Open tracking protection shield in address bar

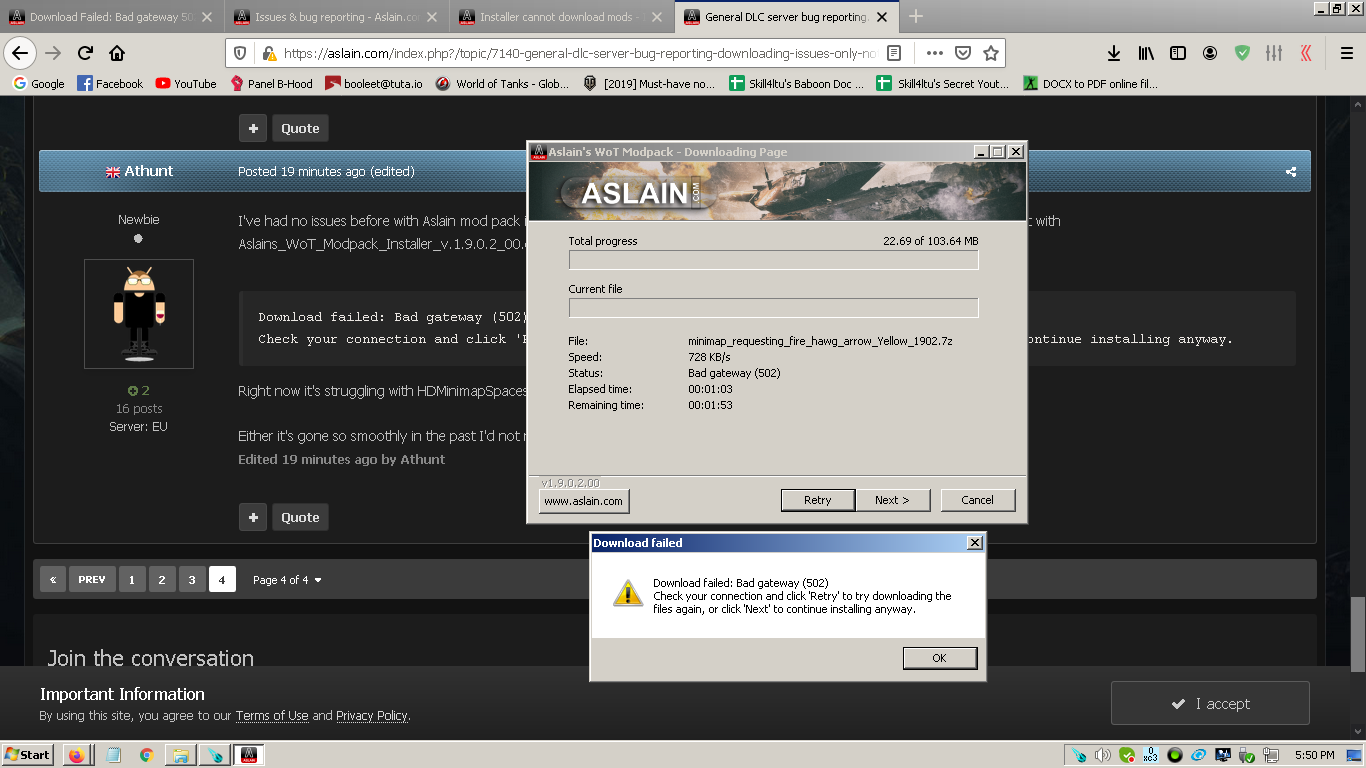(240, 53)
